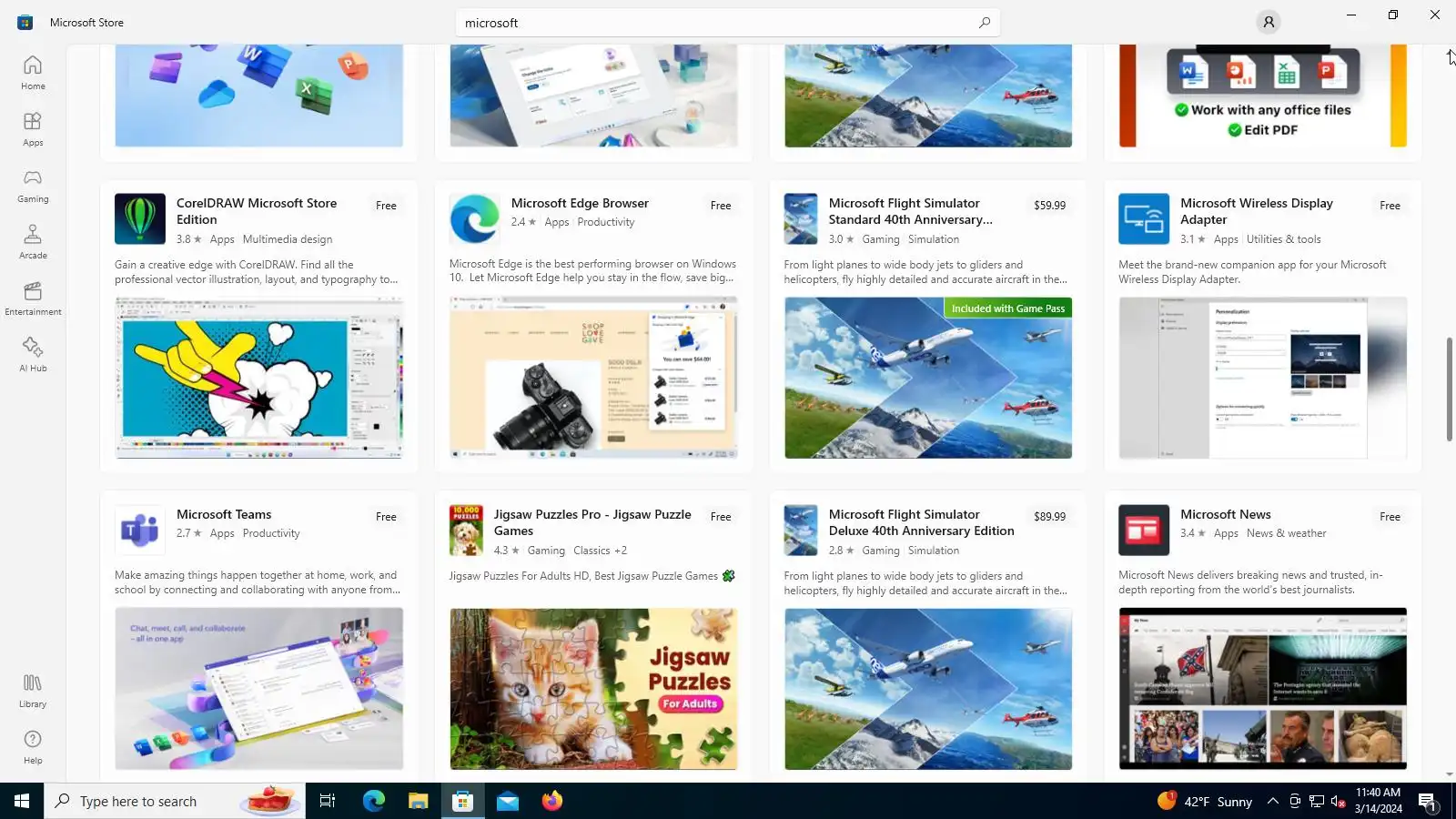The width and height of the screenshot is (1456, 819).
Task: Open the Microsoft Wireless Display Adapter title
Action: [1257, 211]
